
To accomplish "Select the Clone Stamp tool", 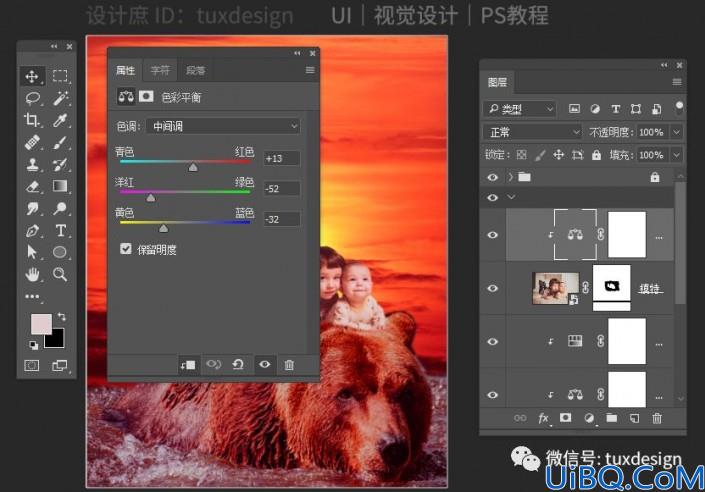I will 32,165.
